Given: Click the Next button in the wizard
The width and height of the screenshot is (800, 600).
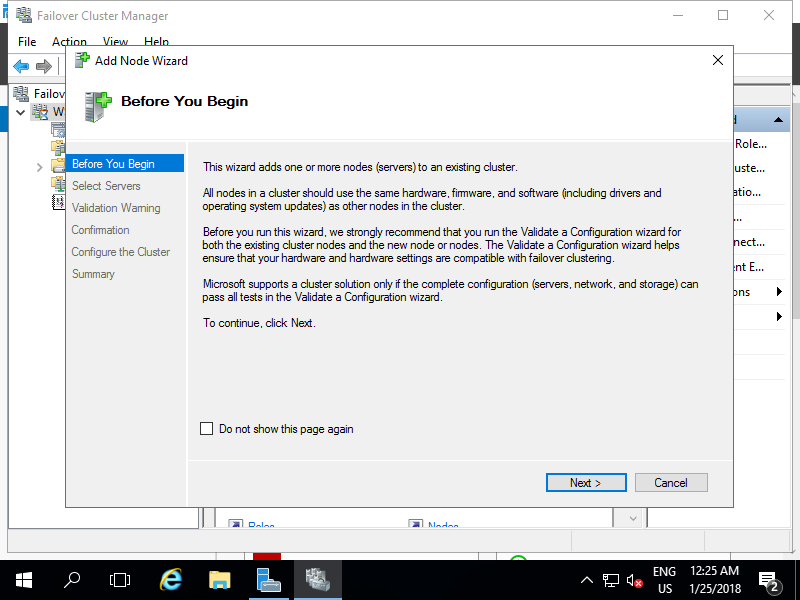Looking at the screenshot, I should coord(586,483).
